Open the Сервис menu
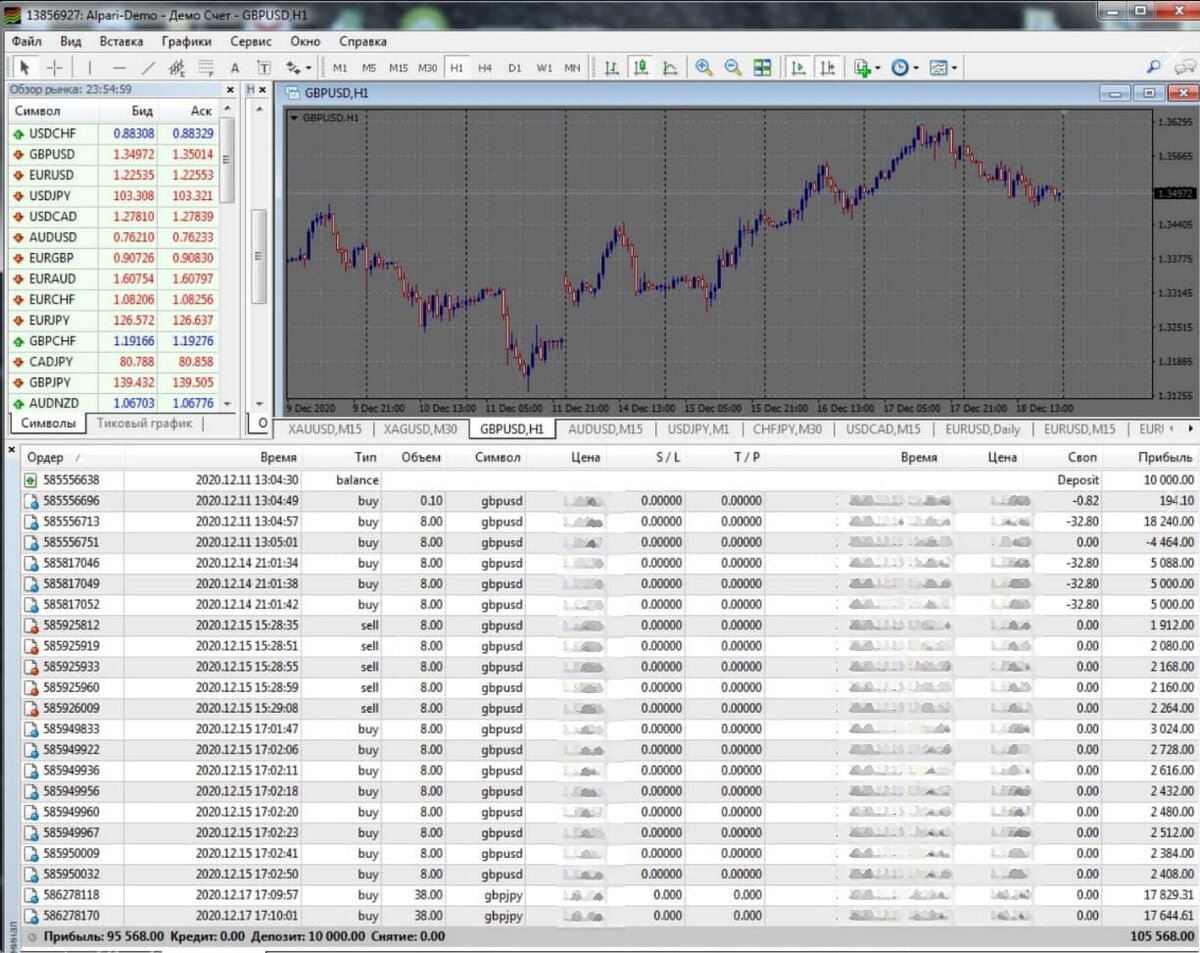 point(250,42)
